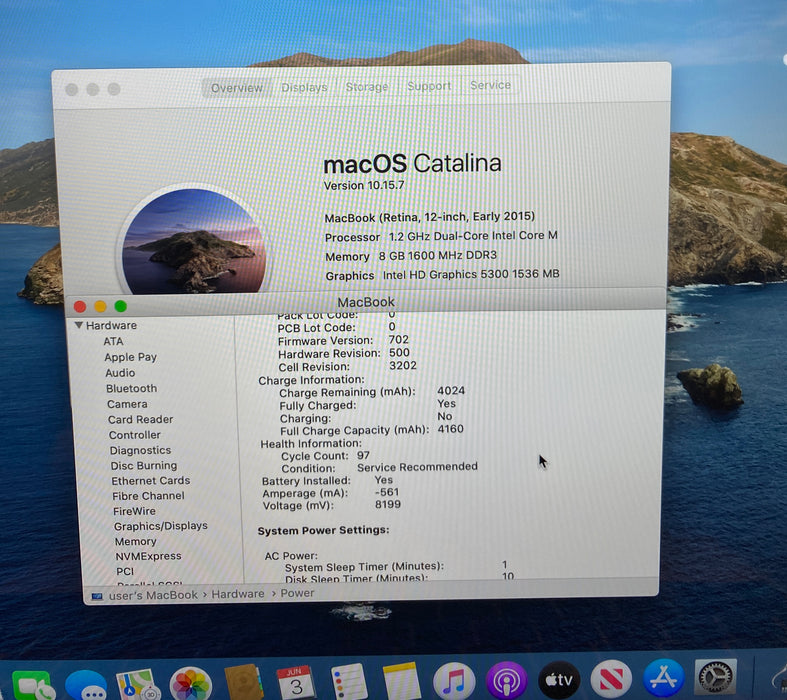Select Camera in the Hardware list

(127, 404)
